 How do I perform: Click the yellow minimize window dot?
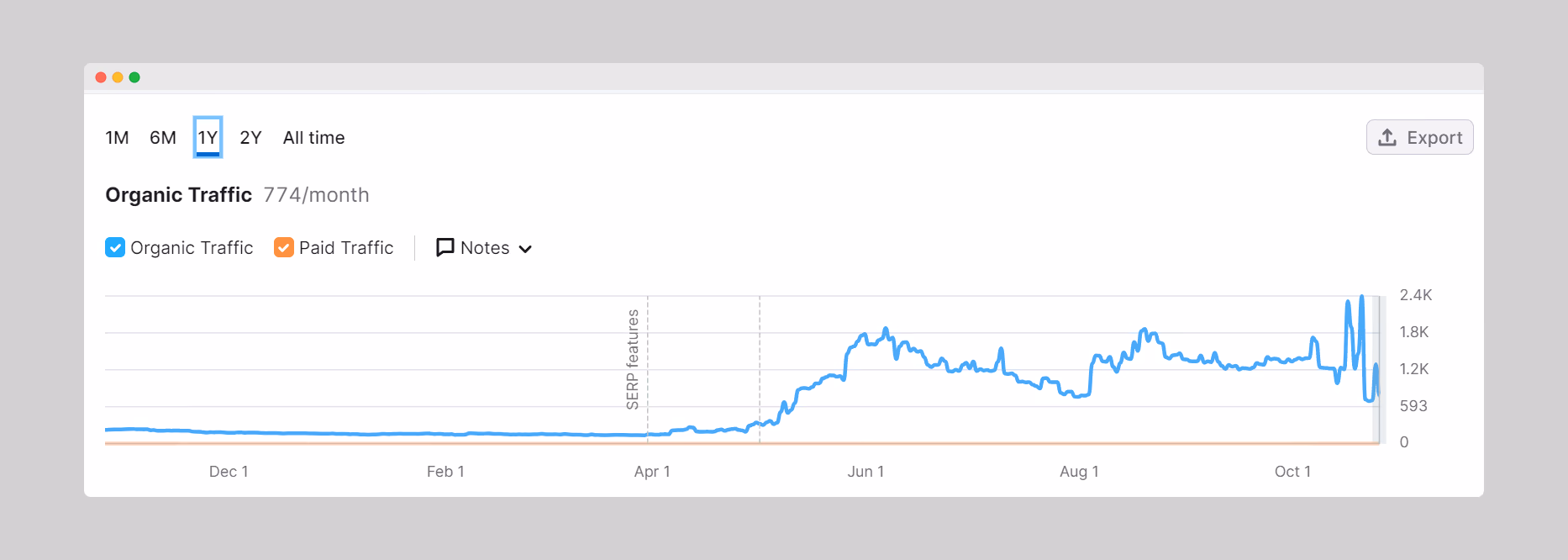(118, 77)
